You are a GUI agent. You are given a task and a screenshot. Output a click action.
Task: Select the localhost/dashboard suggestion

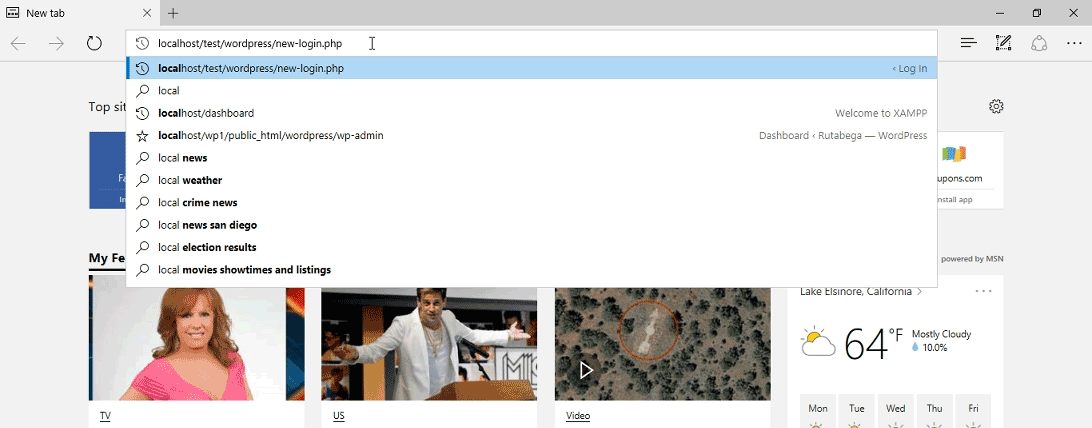[x=206, y=113]
